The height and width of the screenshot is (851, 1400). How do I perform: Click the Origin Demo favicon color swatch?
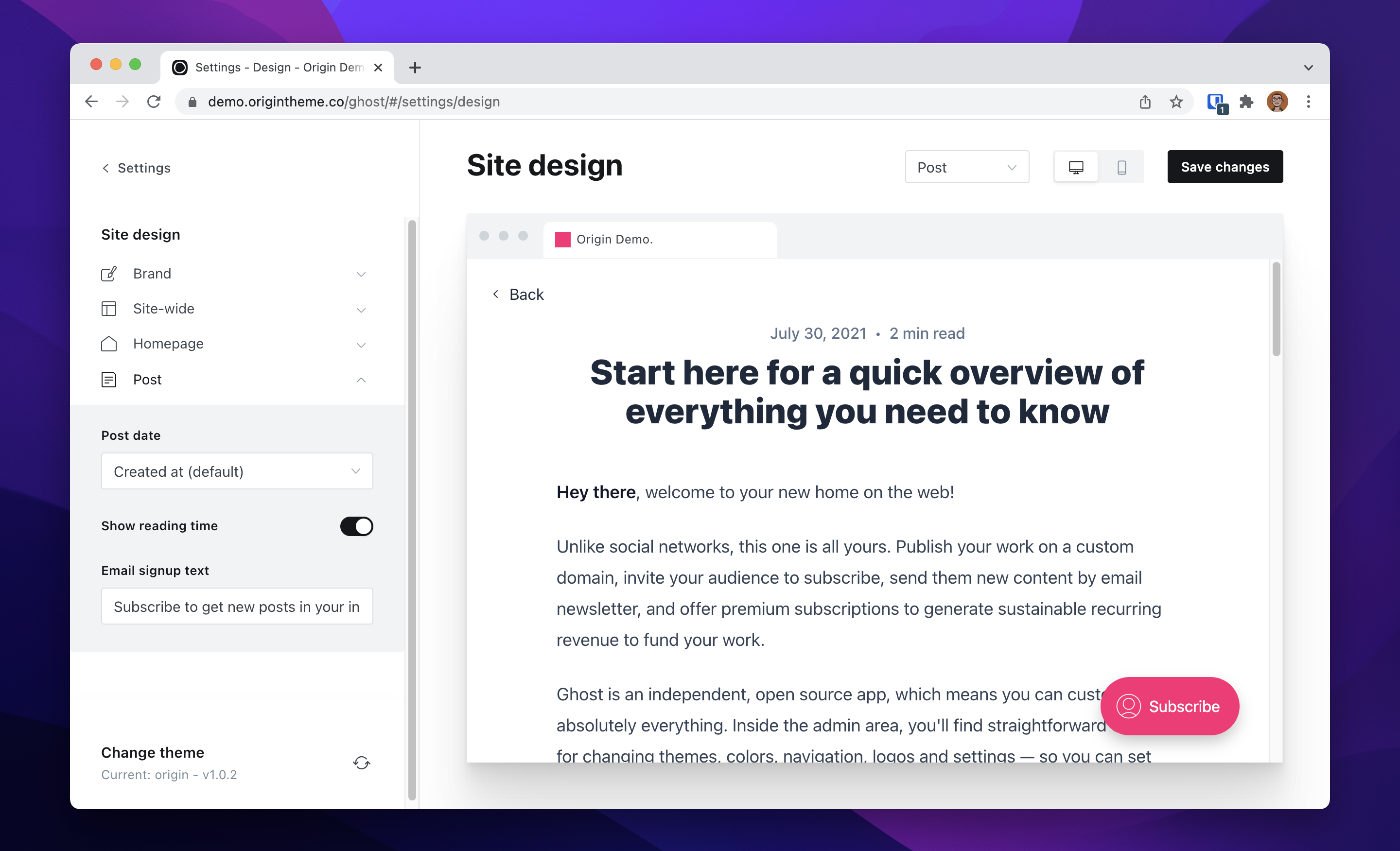pos(562,238)
